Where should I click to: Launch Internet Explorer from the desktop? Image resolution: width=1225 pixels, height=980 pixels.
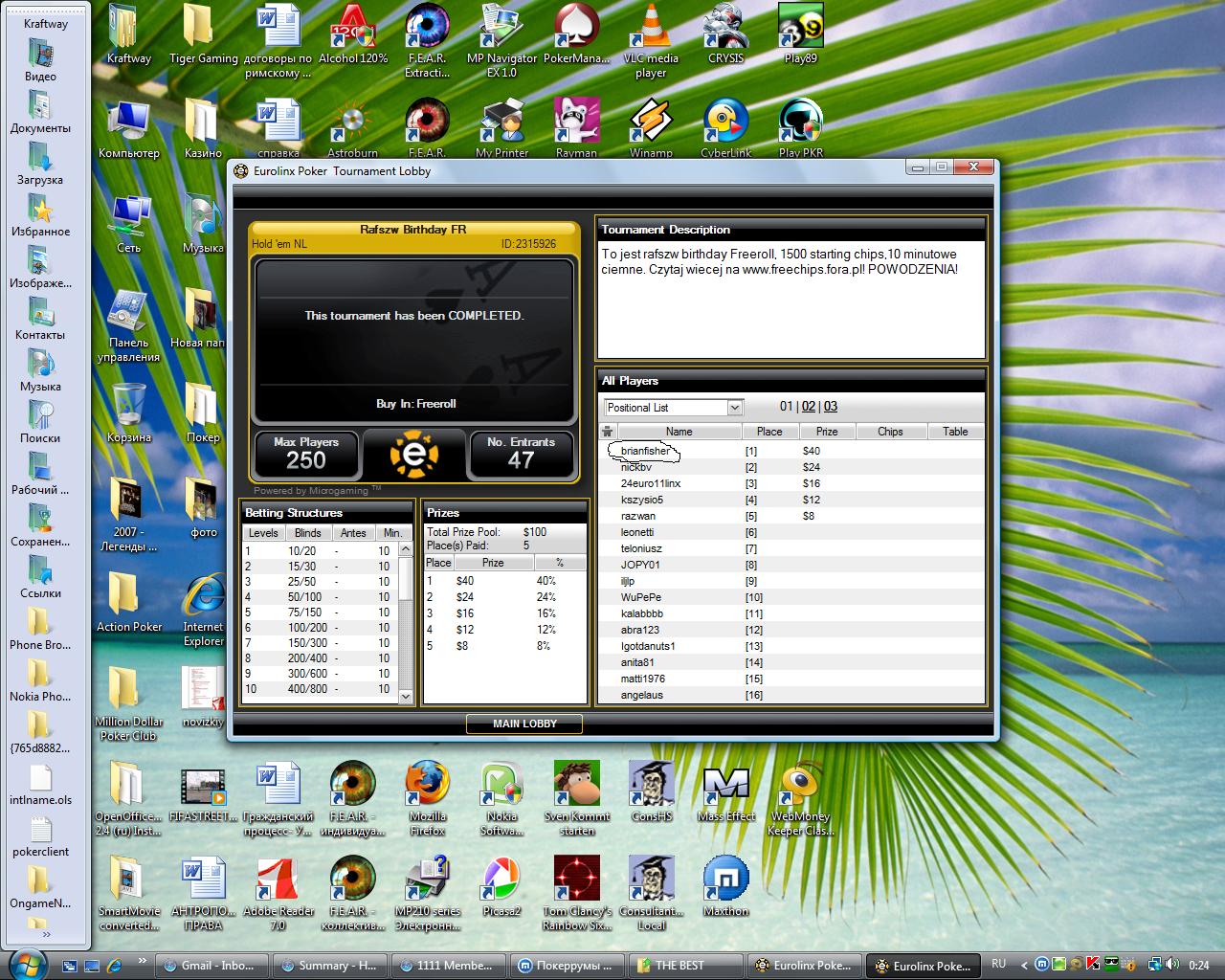tap(203, 610)
